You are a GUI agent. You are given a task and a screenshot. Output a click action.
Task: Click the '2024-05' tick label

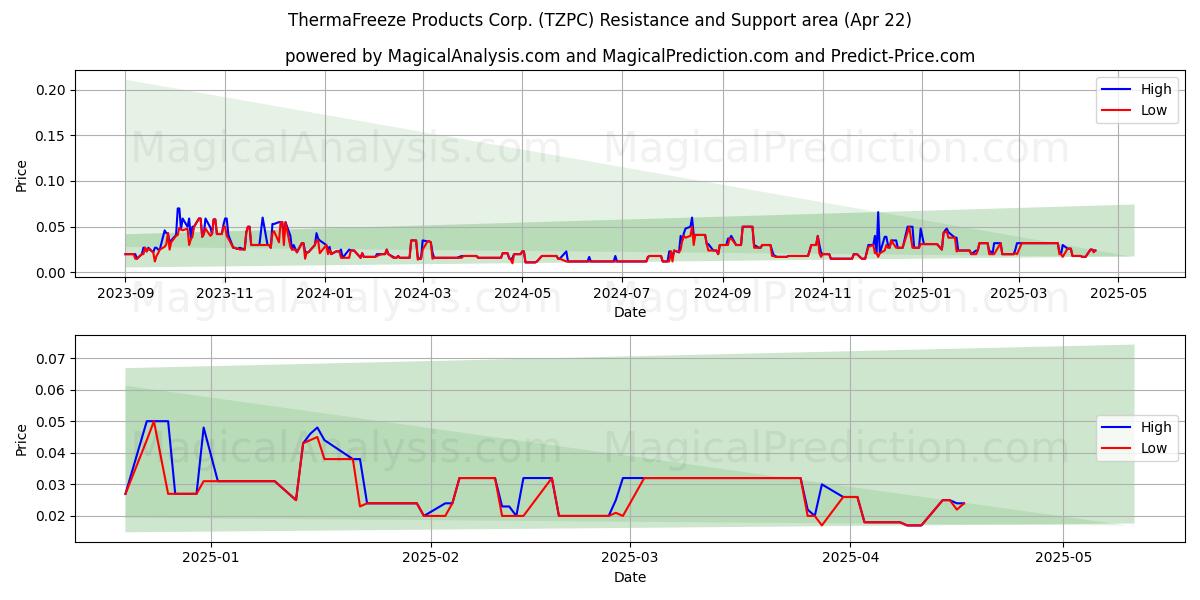(522, 293)
